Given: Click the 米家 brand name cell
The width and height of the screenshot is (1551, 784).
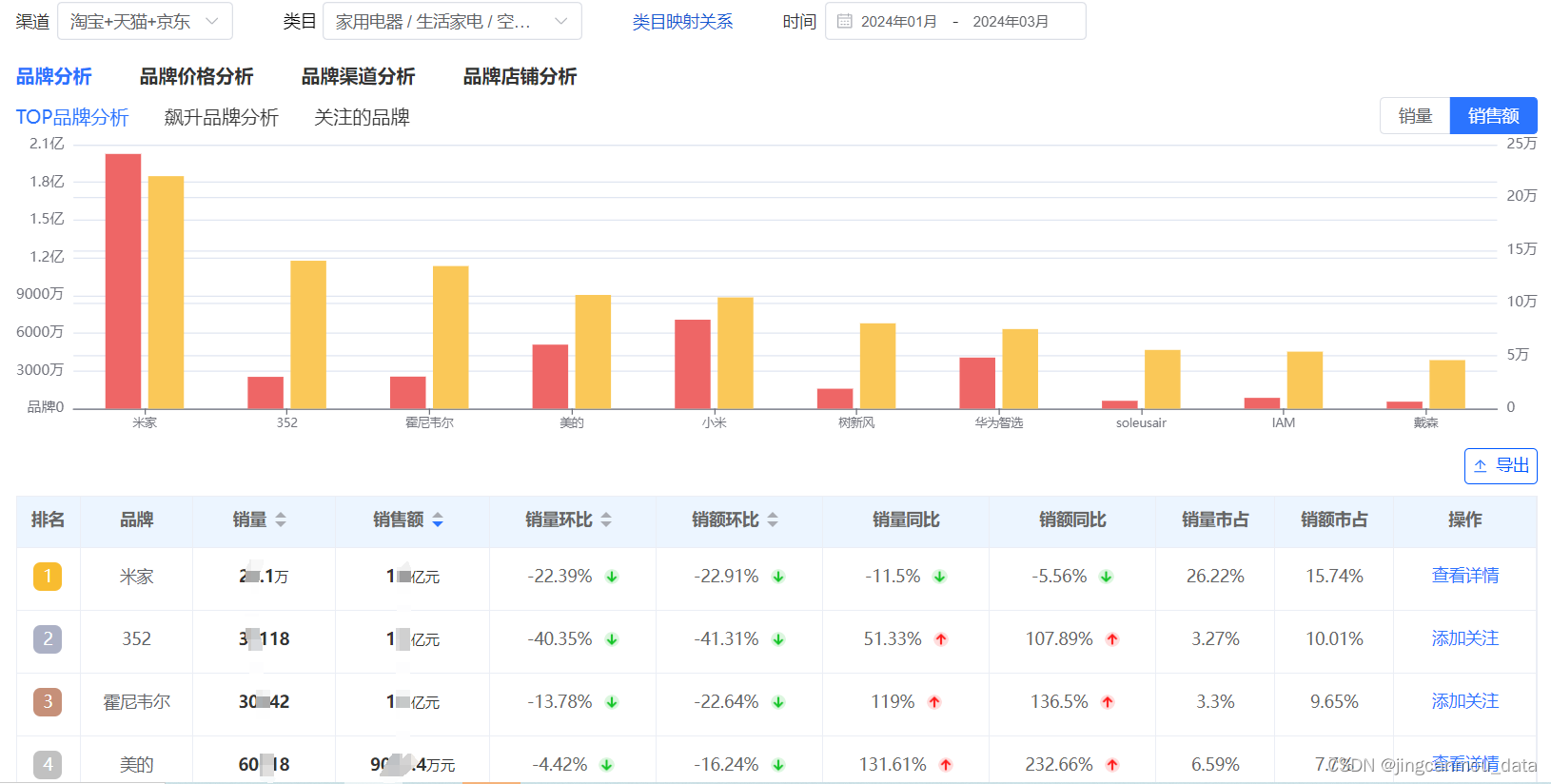Looking at the screenshot, I should coord(136,577).
